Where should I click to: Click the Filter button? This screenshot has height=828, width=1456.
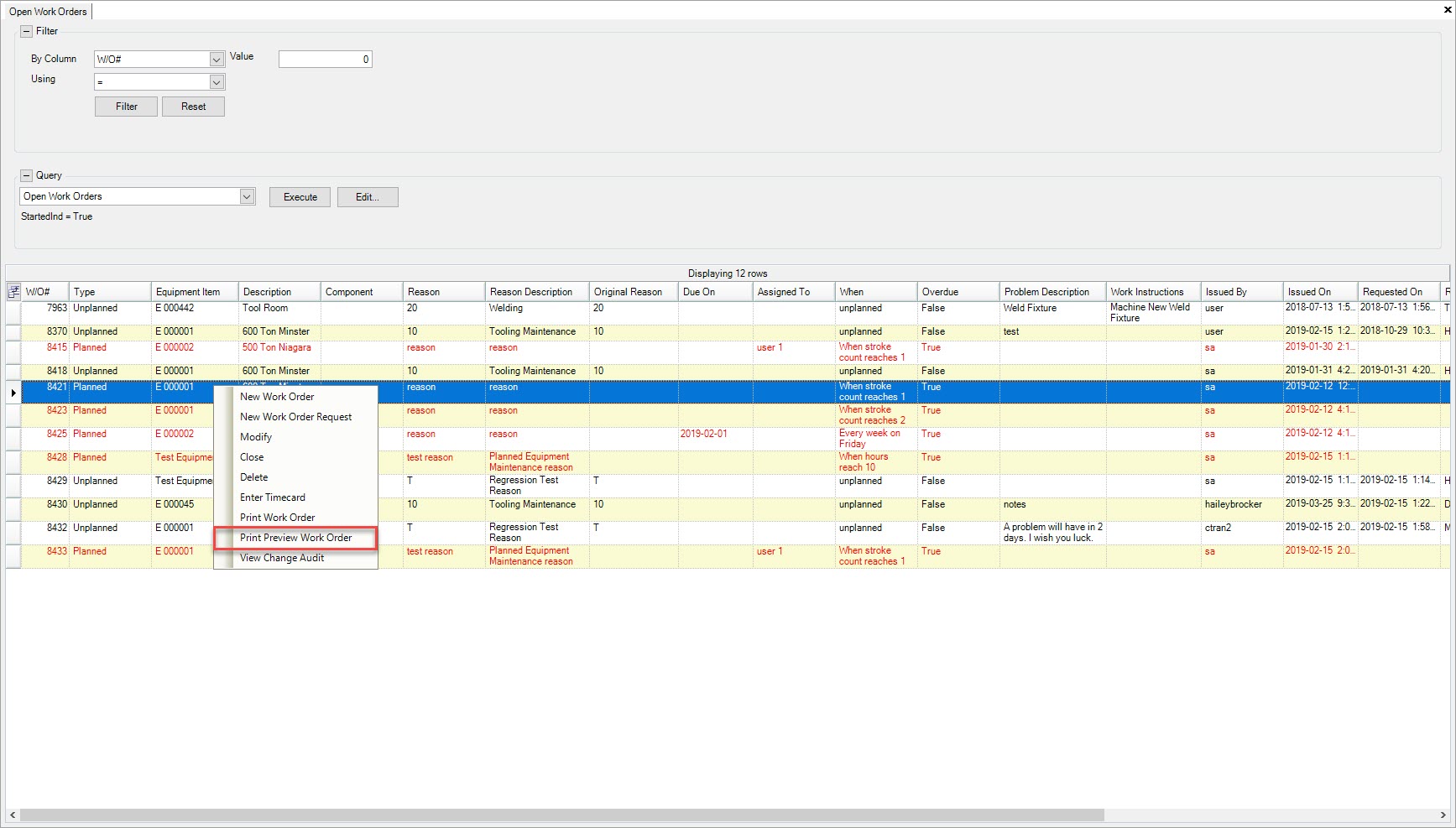[x=126, y=107]
